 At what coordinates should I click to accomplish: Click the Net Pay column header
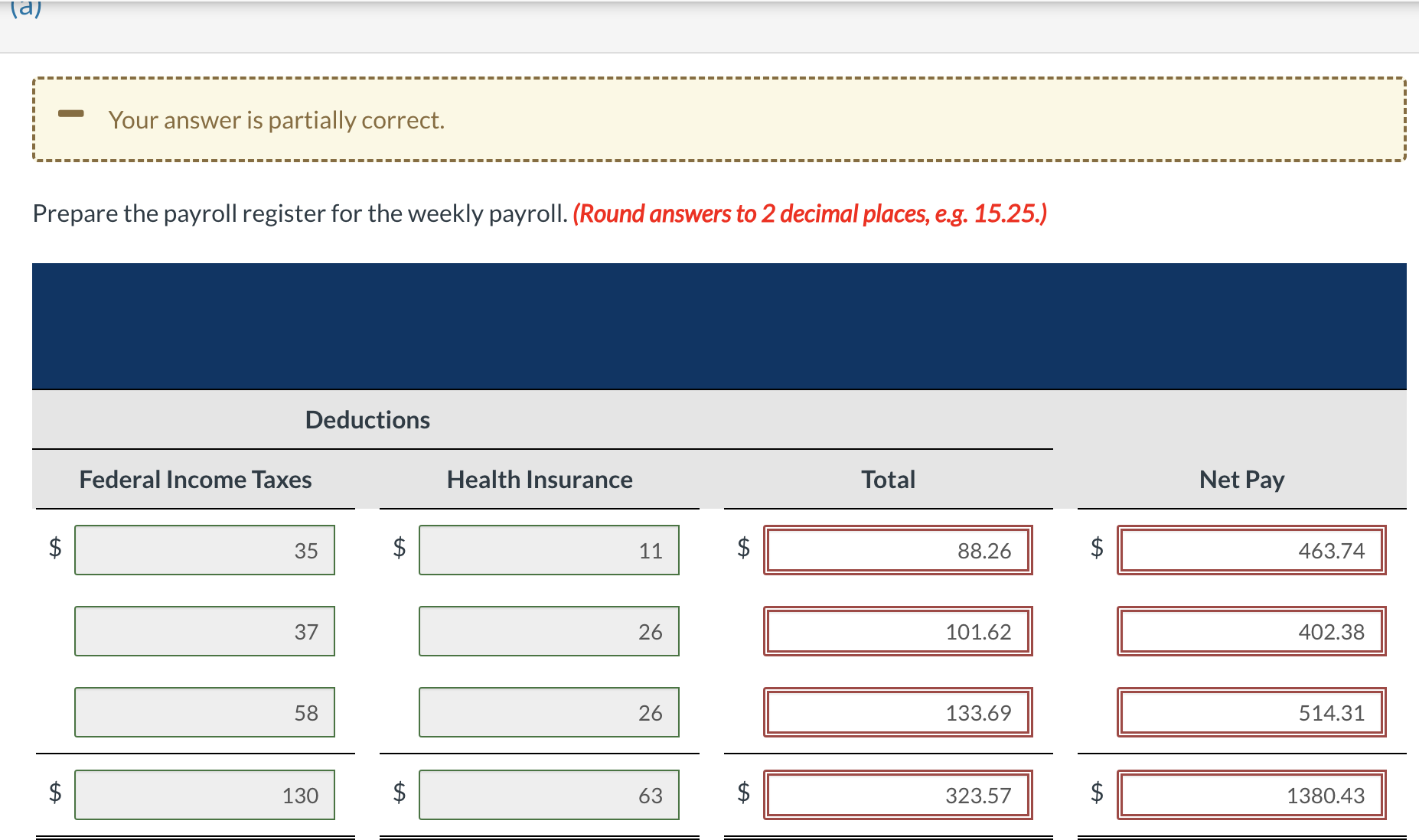[1241, 479]
